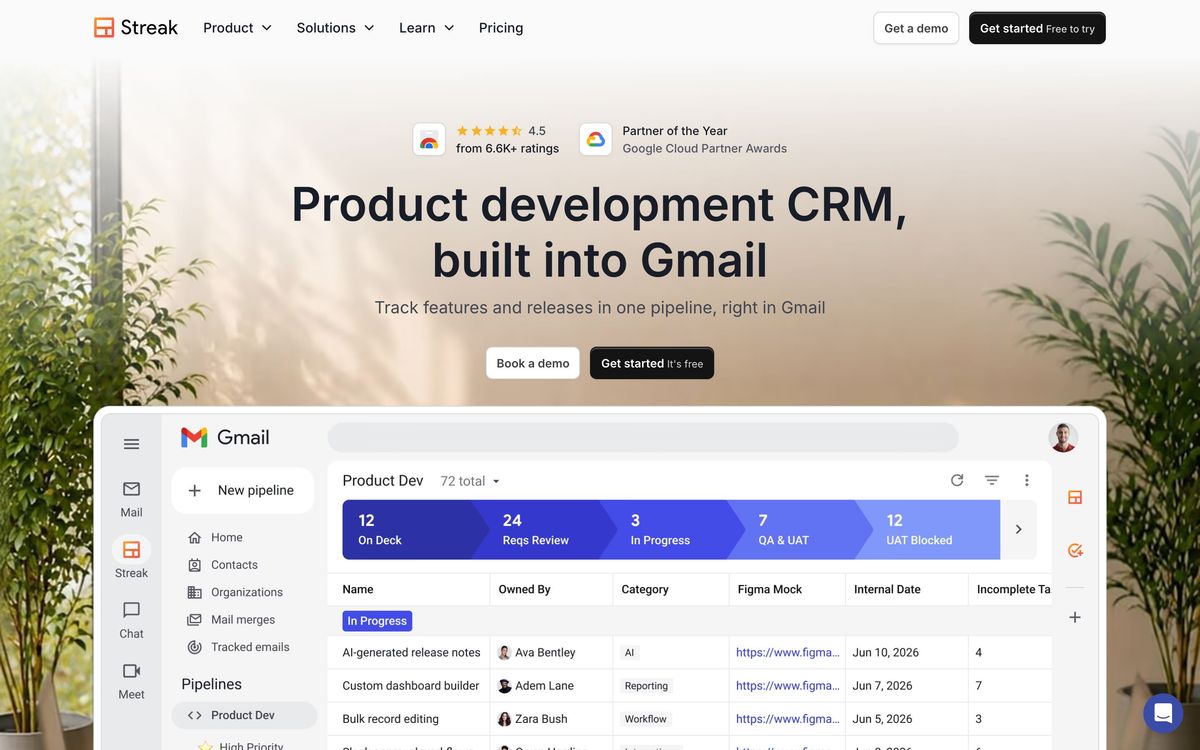Open the Gmail hamburger menu
Viewport: 1200px width, 750px height.
coord(132,444)
